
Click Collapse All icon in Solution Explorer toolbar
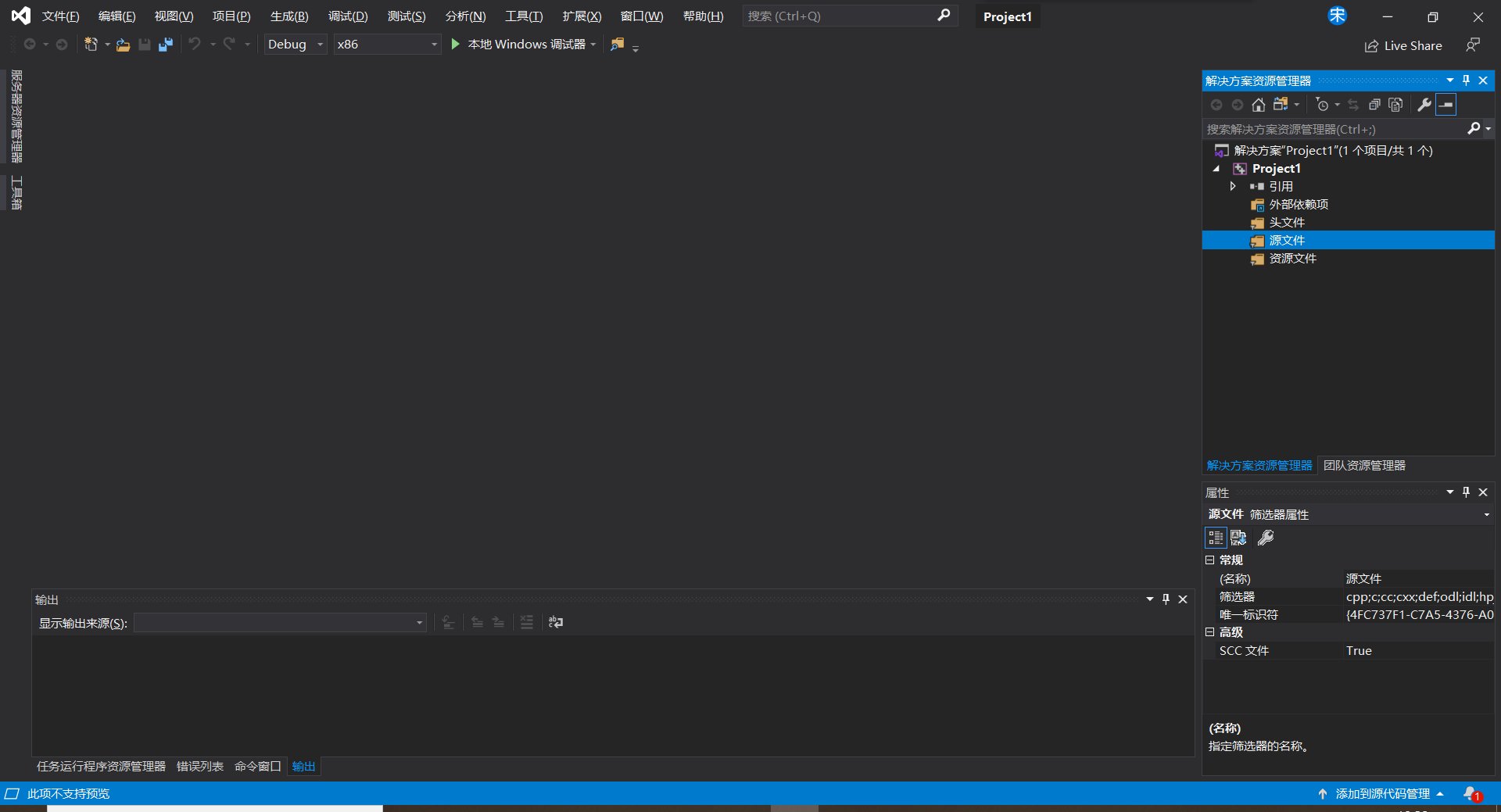pos(1374,105)
